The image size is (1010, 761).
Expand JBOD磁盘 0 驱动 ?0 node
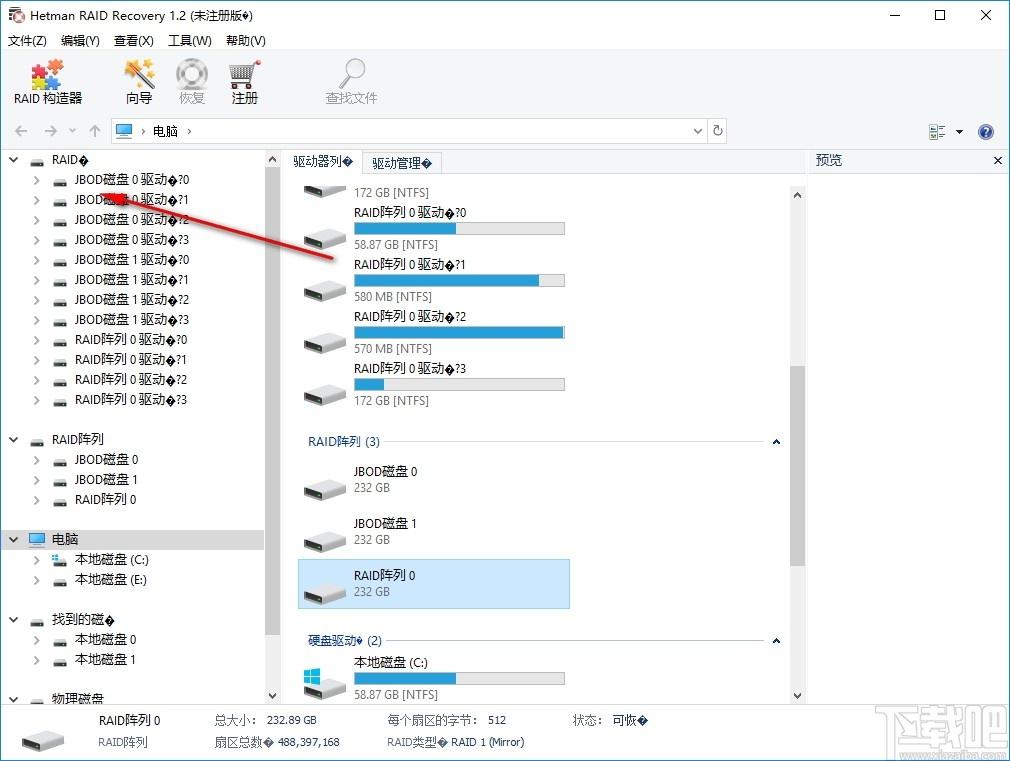click(x=37, y=180)
